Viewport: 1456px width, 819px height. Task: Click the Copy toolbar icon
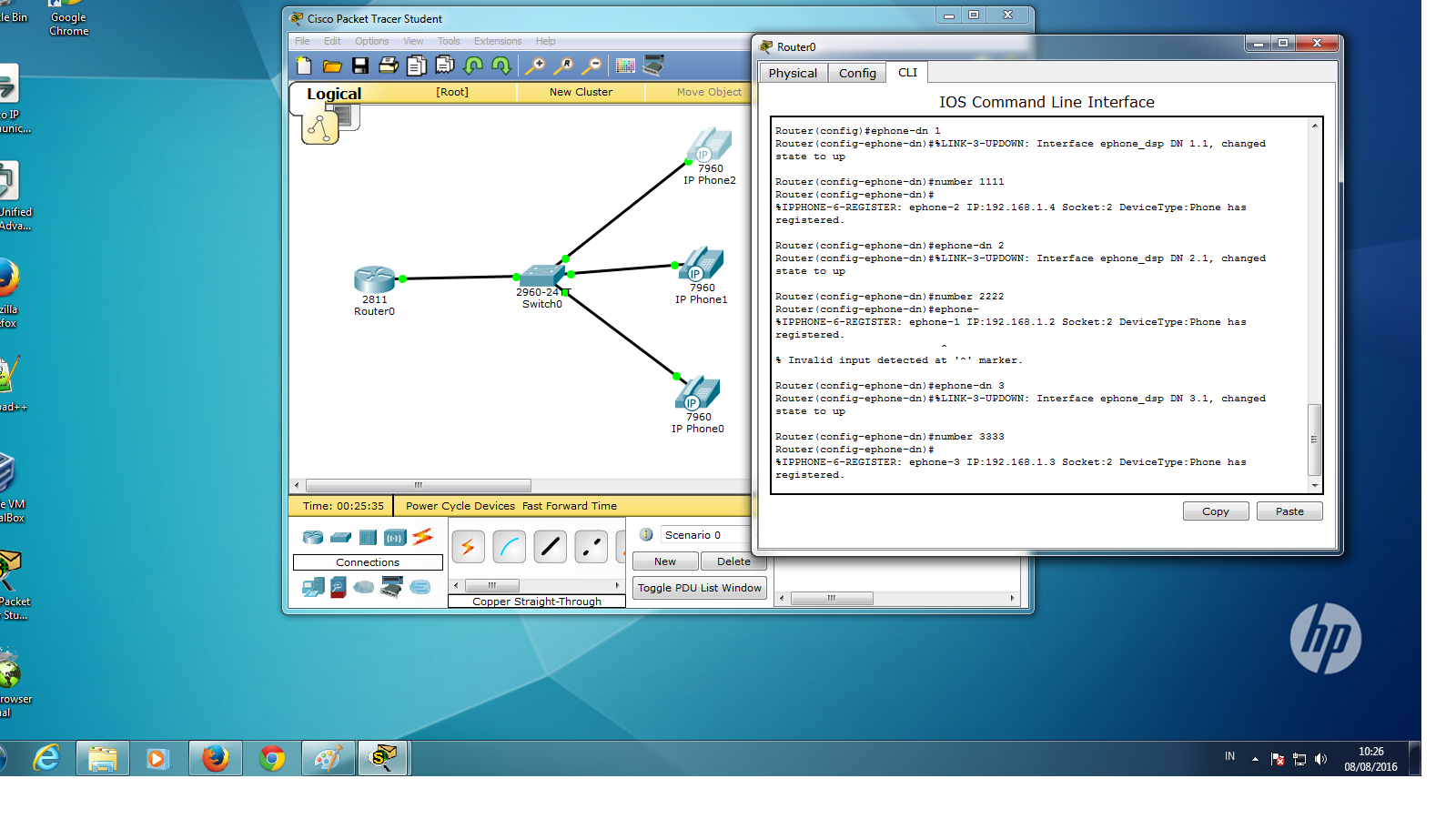(x=417, y=66)
